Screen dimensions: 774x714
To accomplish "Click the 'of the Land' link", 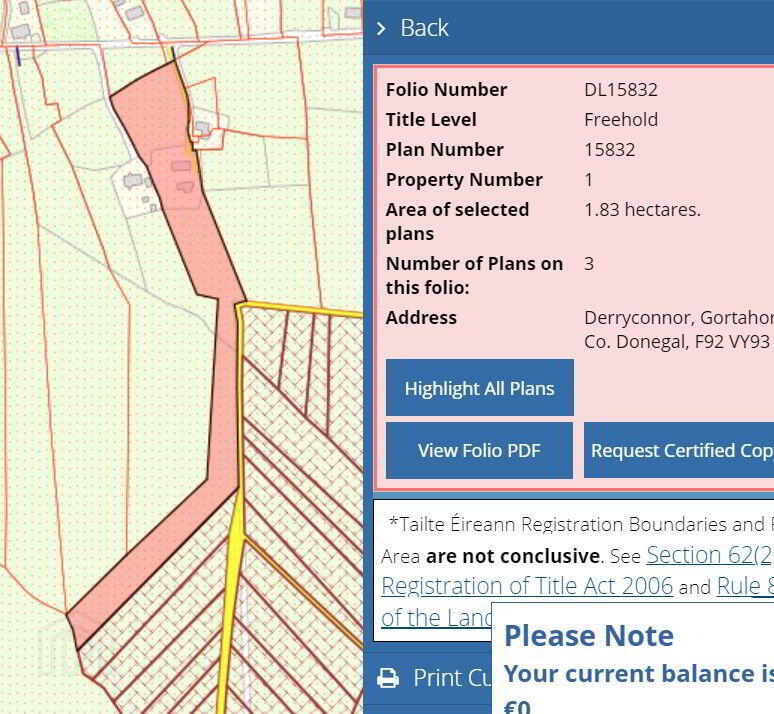I will (436, 618).
